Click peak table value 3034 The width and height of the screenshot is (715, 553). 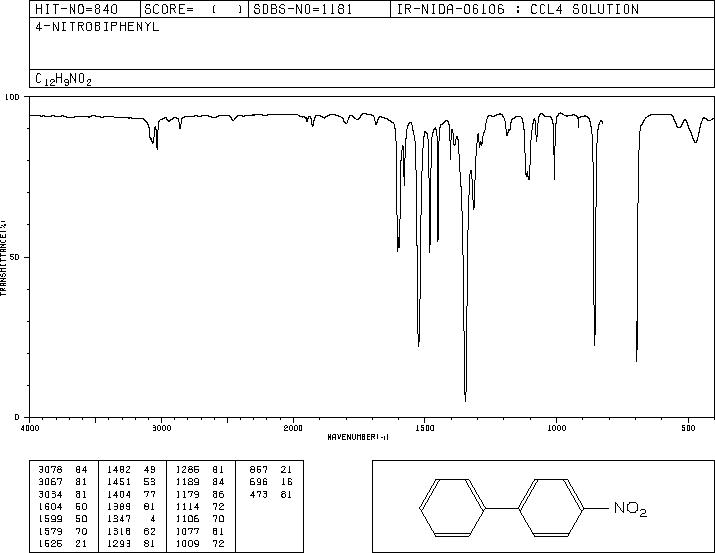click(x=50, y=494)
